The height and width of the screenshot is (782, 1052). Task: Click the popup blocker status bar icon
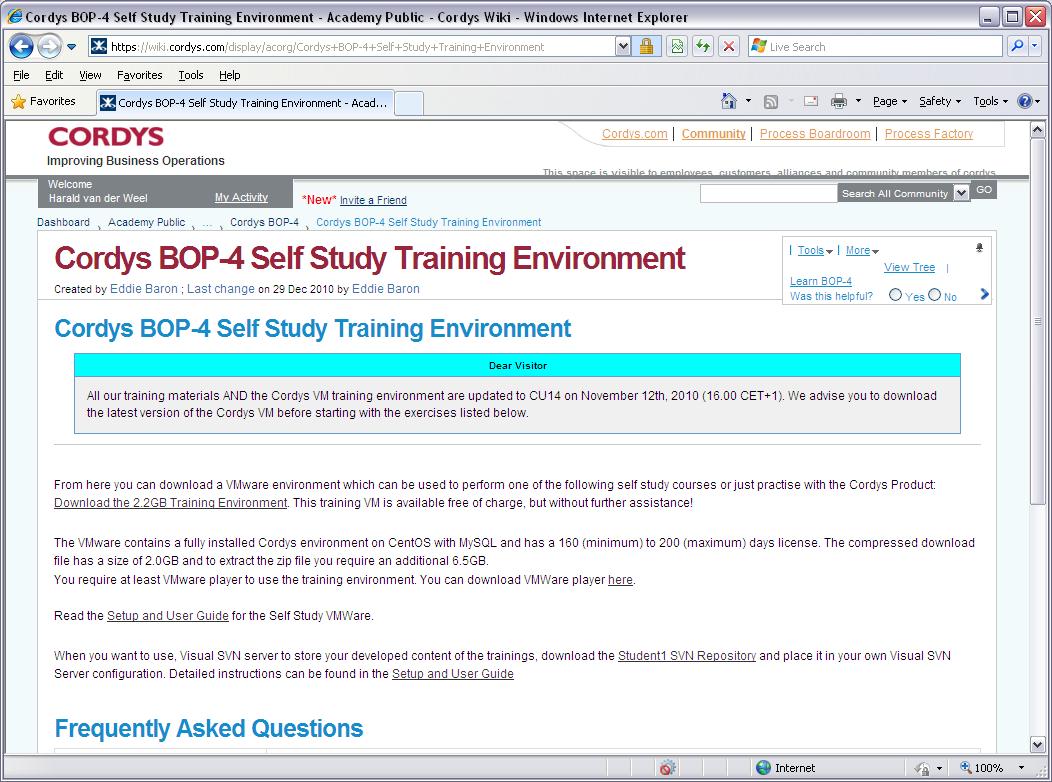[667, 768]
